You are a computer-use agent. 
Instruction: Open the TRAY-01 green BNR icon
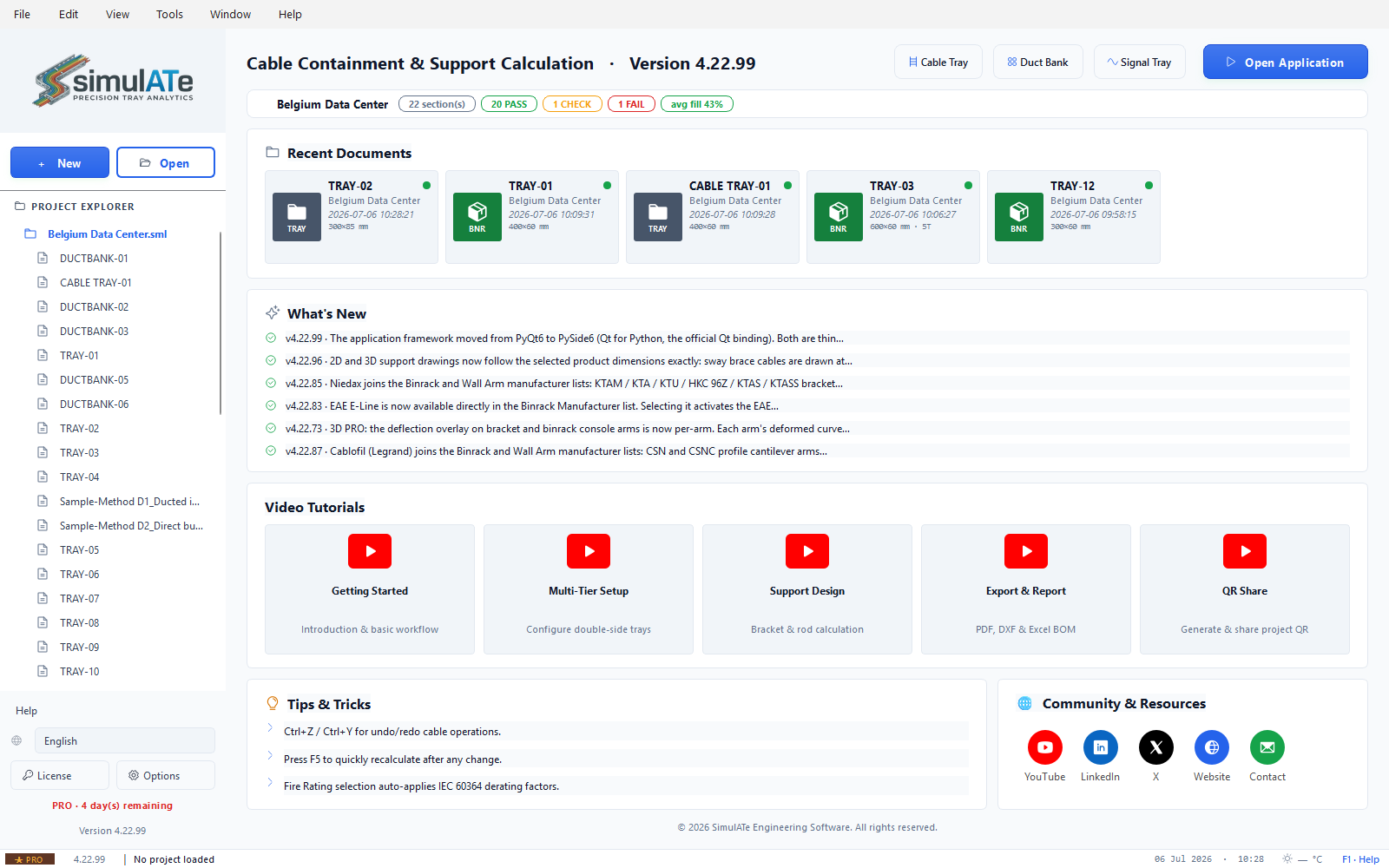coord(477,217)
